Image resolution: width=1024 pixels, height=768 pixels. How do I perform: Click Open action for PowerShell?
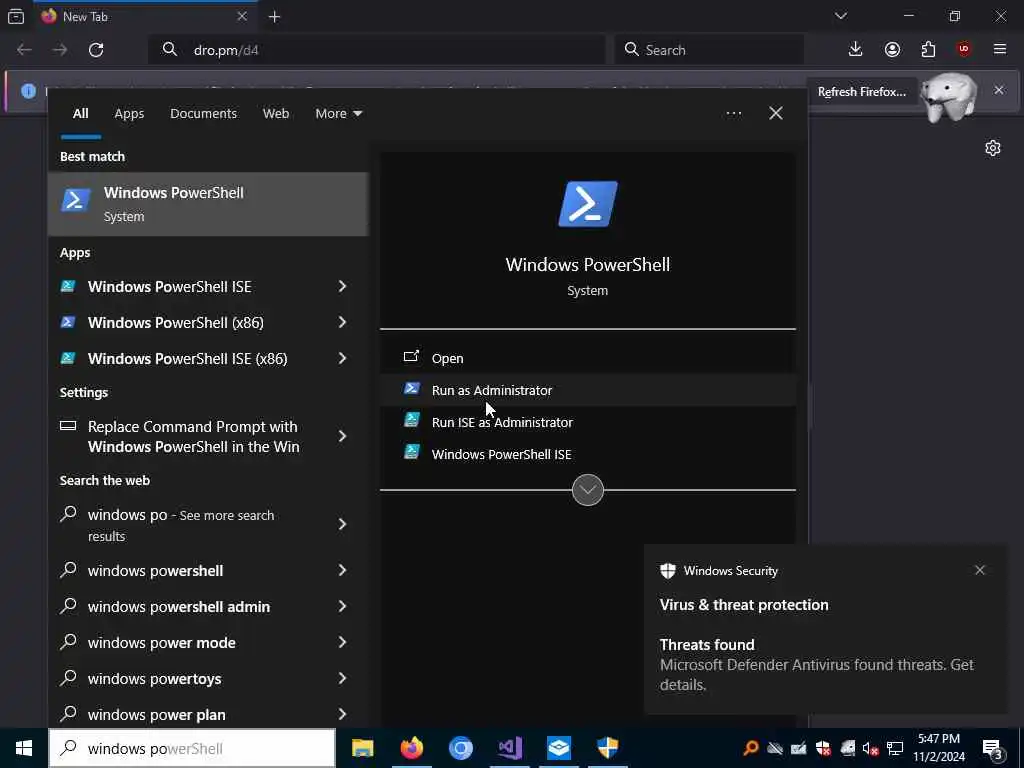tap(587, 358)
